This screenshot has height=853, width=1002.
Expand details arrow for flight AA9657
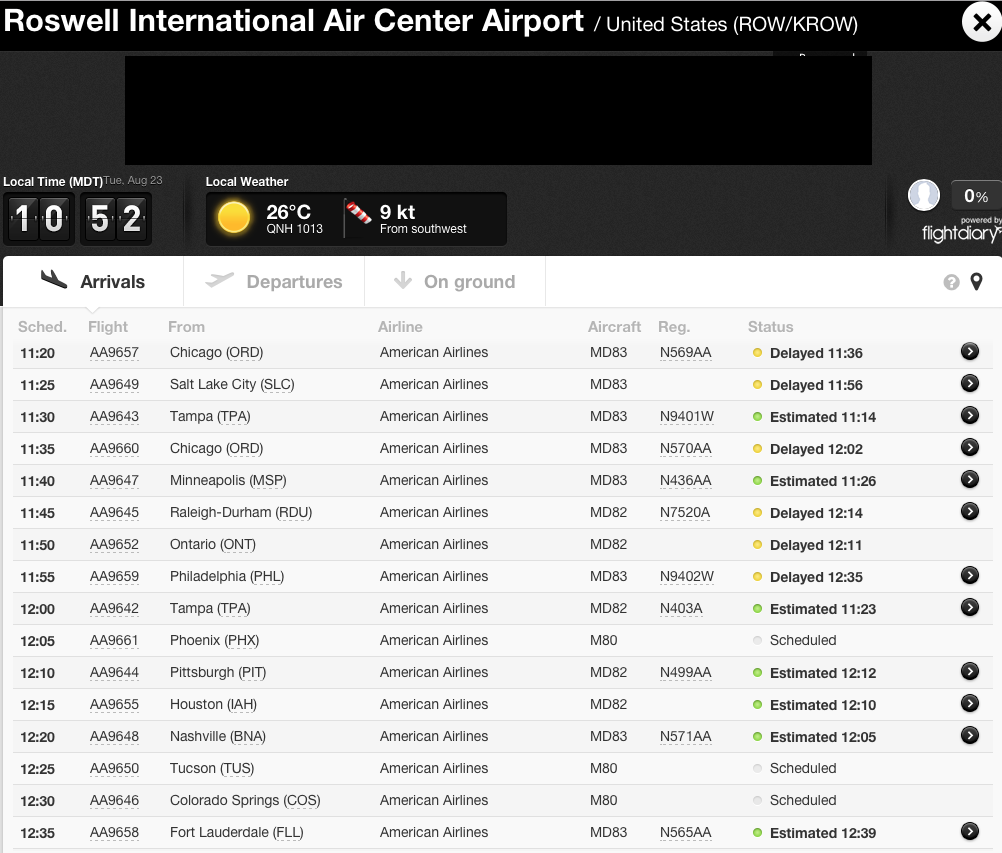click(969, 351)
